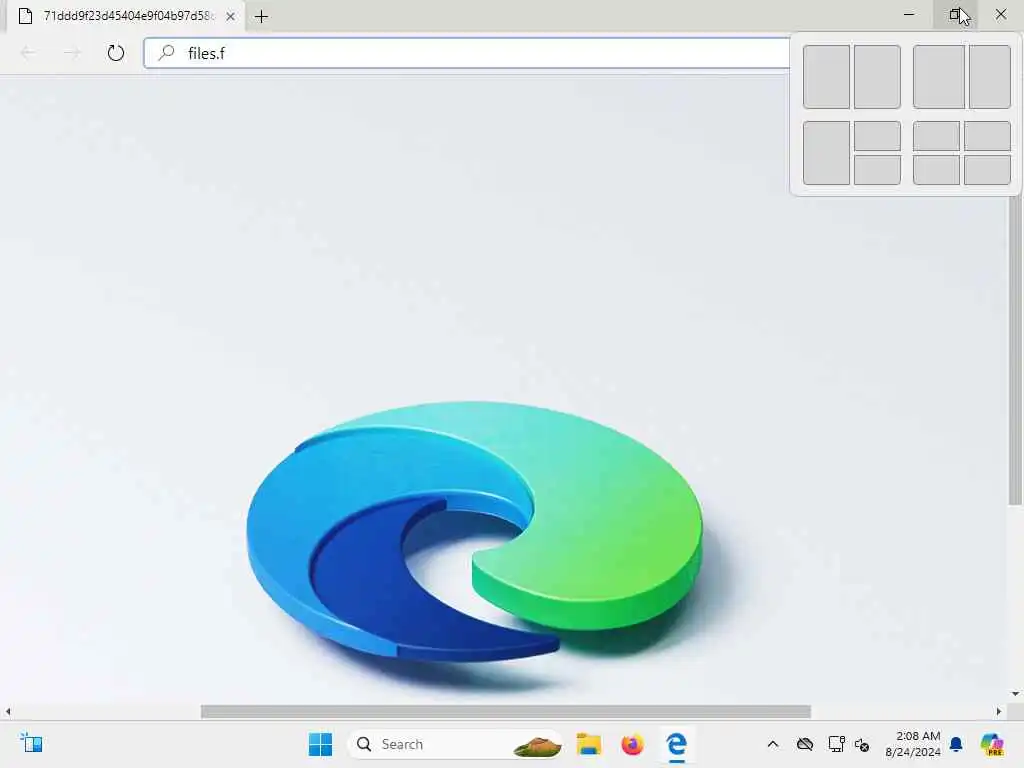Click the vertical scrollbar down arrow
Image resolution: width=1024 pixels, height=768 pixels.
[x=1015, y=694]
